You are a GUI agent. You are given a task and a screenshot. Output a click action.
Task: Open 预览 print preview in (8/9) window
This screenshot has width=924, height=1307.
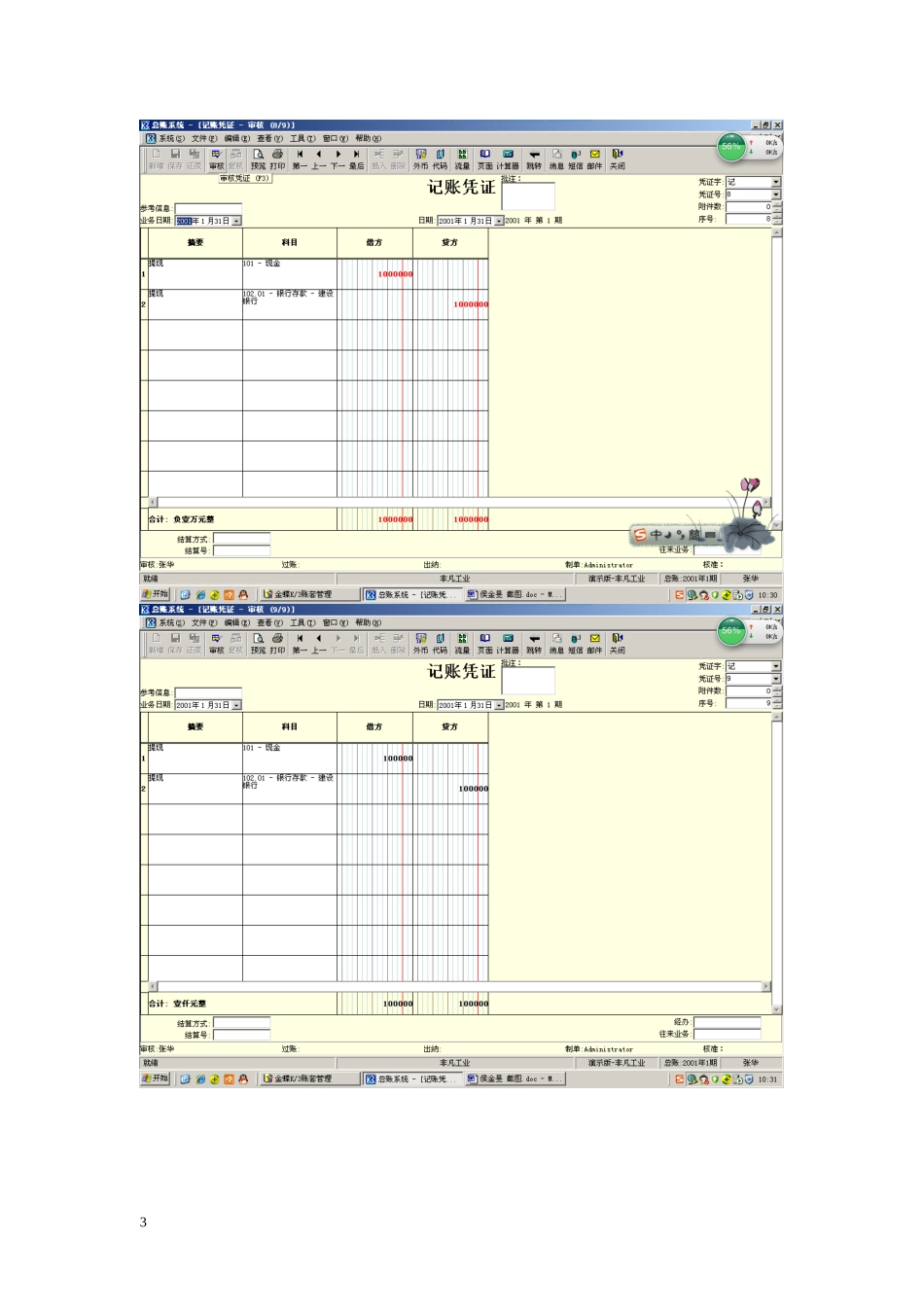[258, 159]
